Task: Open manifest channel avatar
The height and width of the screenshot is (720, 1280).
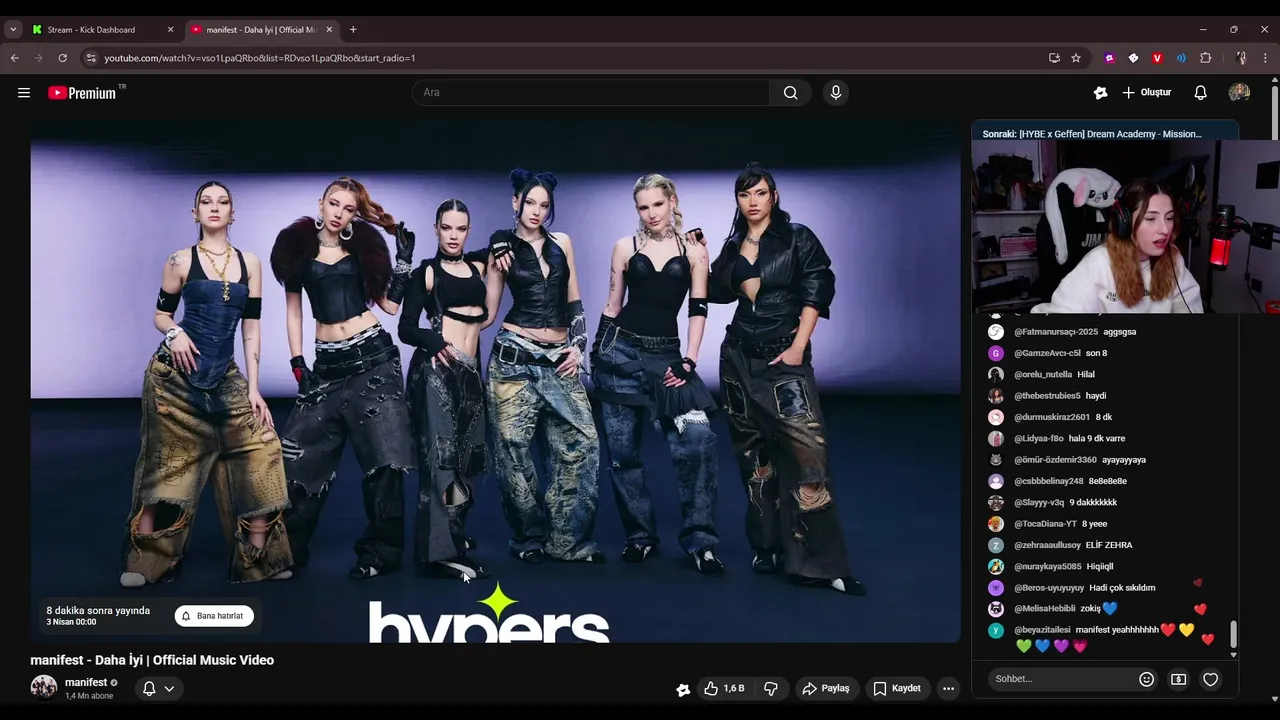Action: coord(44,687)
